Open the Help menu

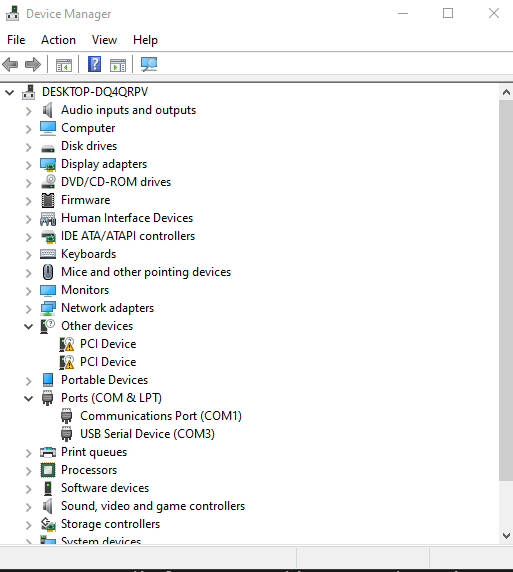pyautogui.click(x=145, y=40)
